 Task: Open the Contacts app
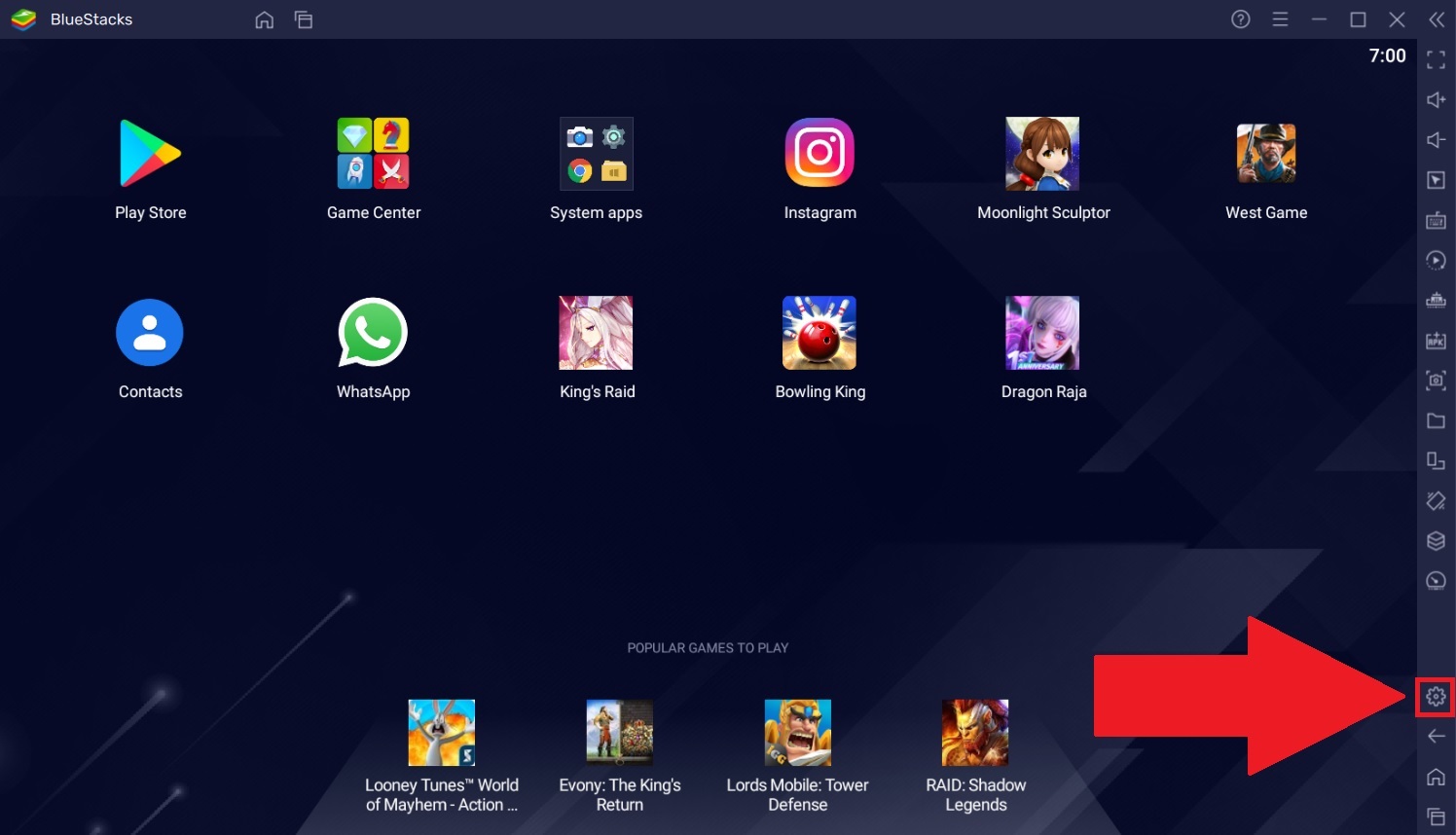click(x=150, y=332)
